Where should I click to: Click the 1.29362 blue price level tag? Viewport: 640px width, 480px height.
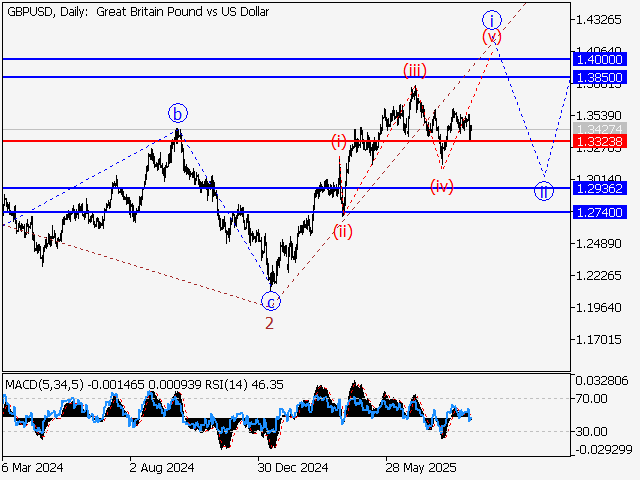tap(600, 188)
